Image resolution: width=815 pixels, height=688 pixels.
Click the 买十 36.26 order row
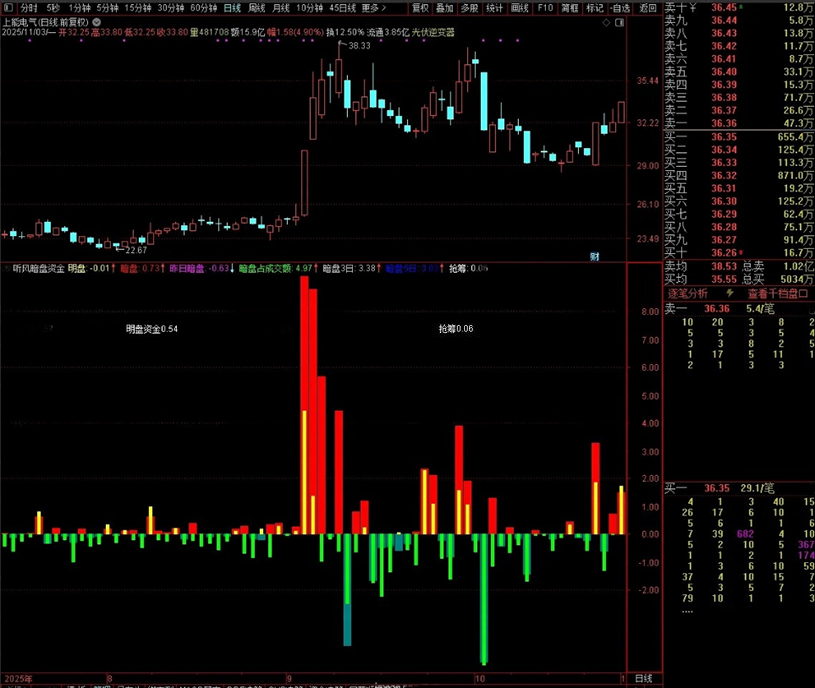pos(739,253)
